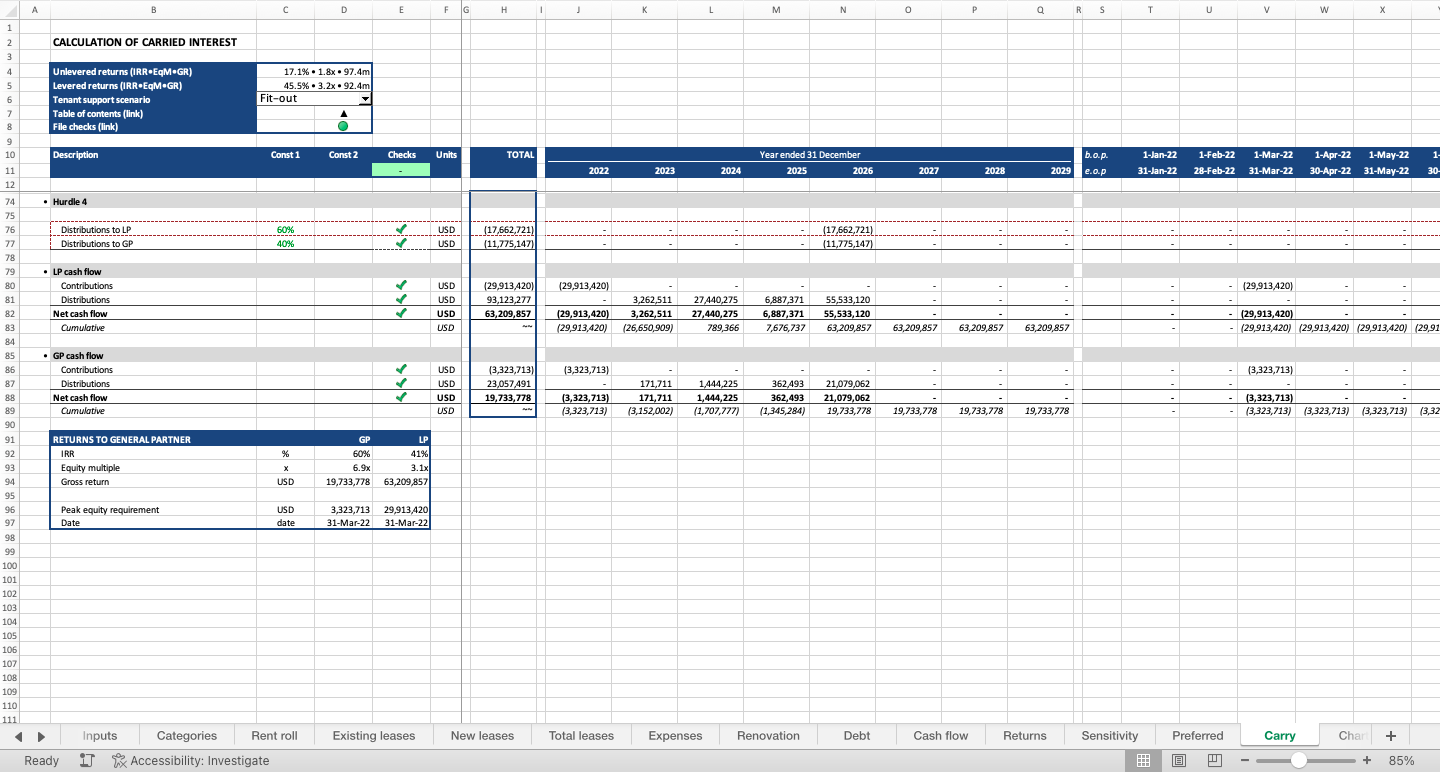Select the active Carry sheet tab
This screenshot has height=772, width=1440.
pyautogui.click(x=1279, y=736)
